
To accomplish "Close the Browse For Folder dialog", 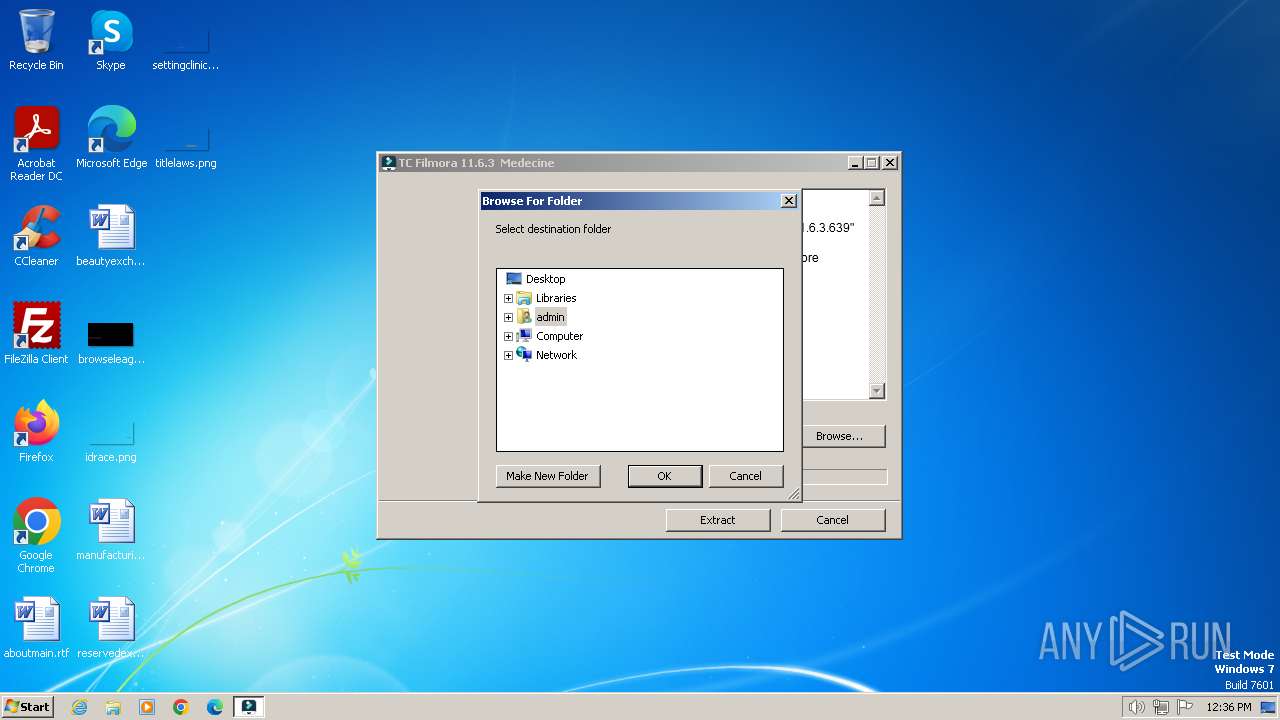I will [788, 201].
